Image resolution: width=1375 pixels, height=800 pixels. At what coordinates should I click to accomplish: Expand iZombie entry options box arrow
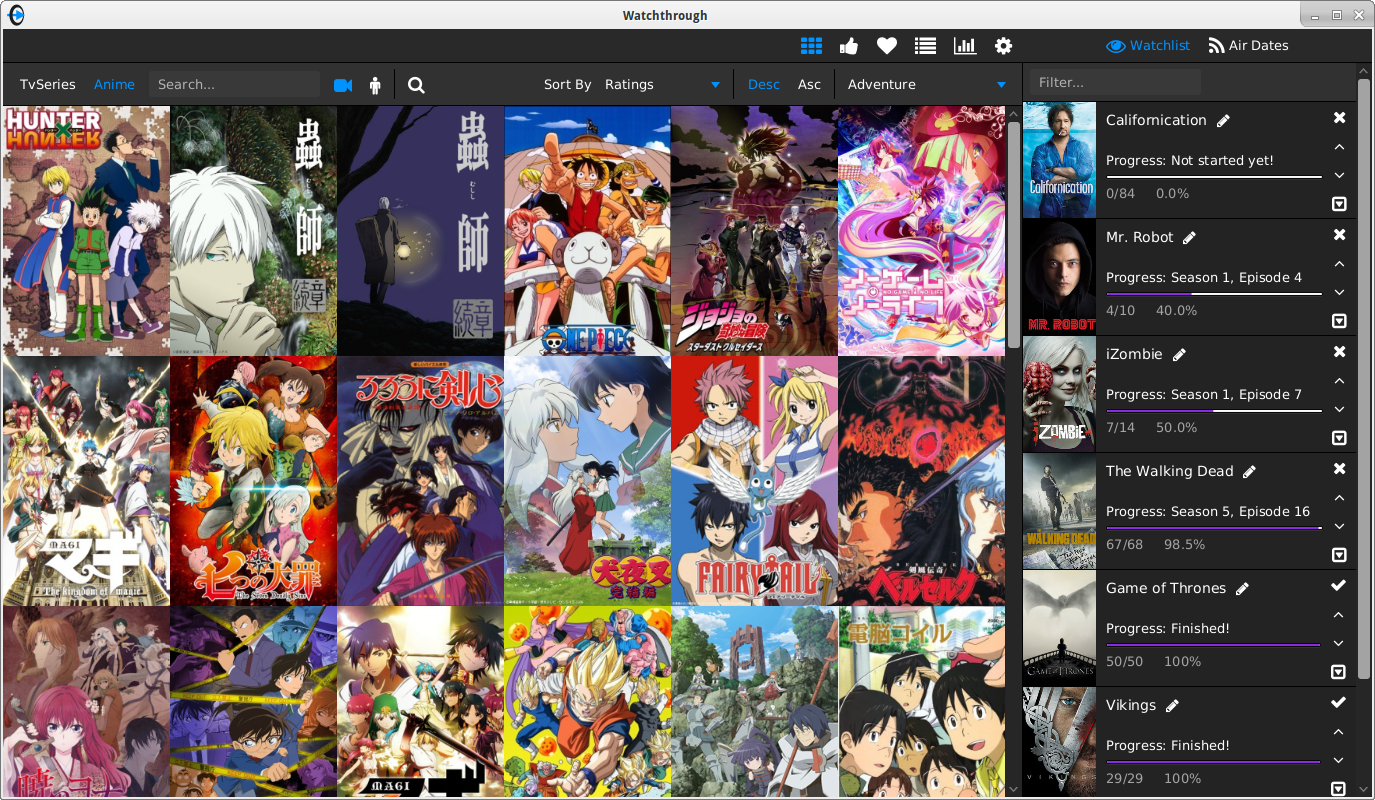1339,438
